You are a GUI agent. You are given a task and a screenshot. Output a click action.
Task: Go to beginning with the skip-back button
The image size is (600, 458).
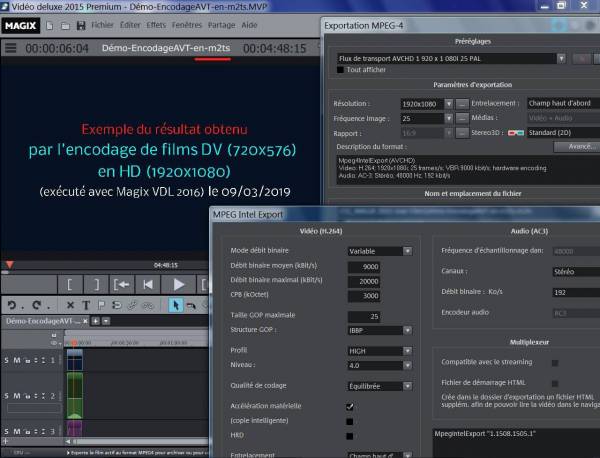coord(148,284)
